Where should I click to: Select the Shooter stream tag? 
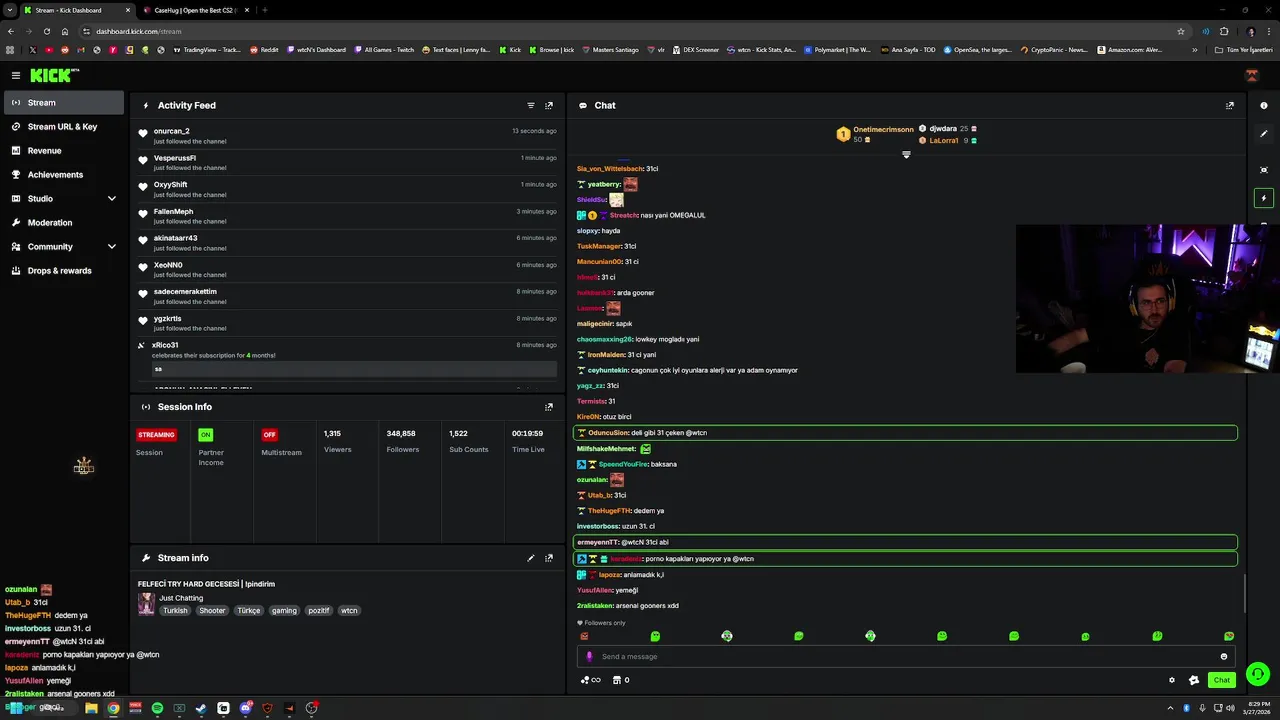pos(212,610)
